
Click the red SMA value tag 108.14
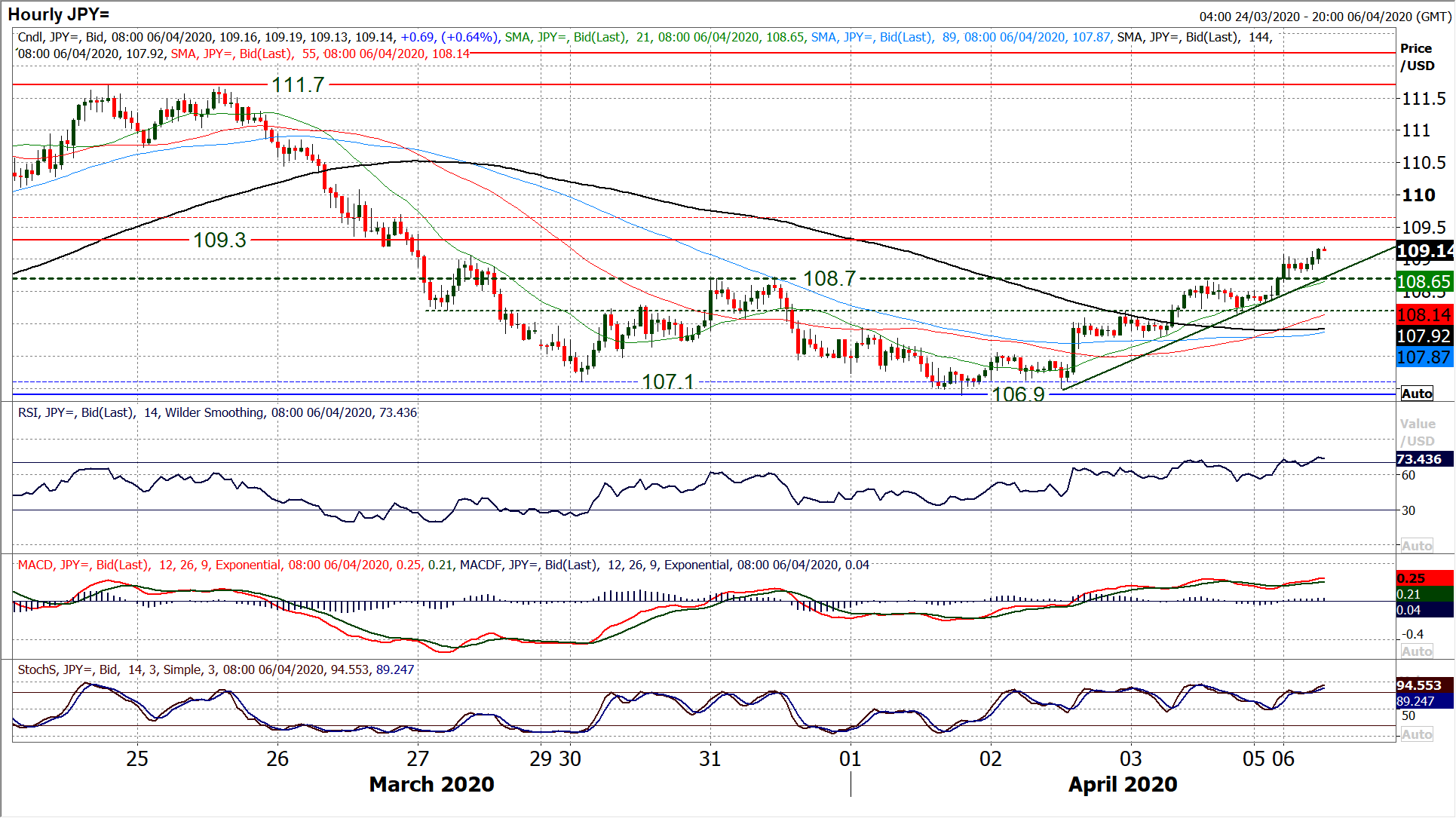coord(1424,315)
